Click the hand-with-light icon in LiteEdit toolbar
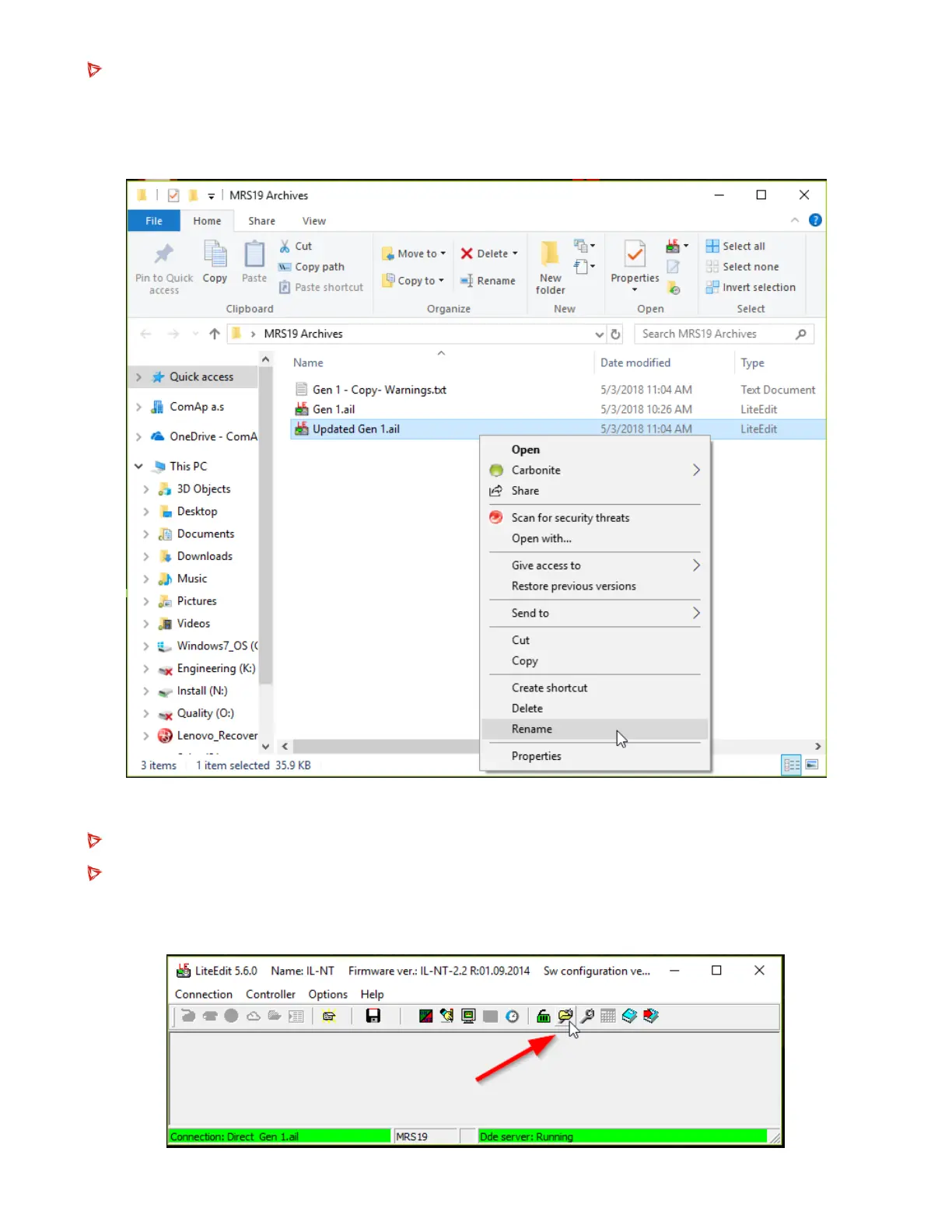 (446, 1016)
